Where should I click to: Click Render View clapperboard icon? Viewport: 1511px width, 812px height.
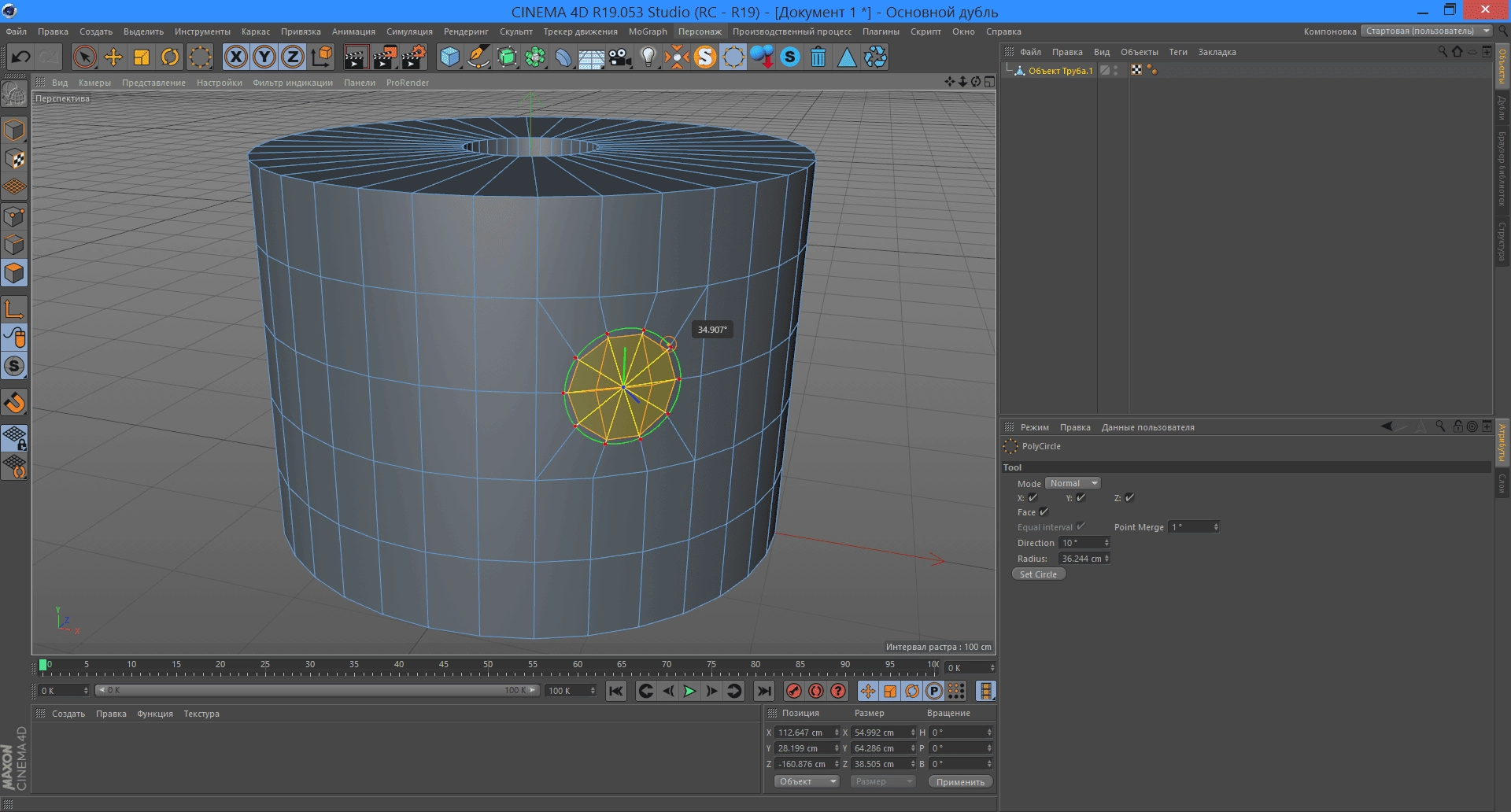tap(356, 57)
